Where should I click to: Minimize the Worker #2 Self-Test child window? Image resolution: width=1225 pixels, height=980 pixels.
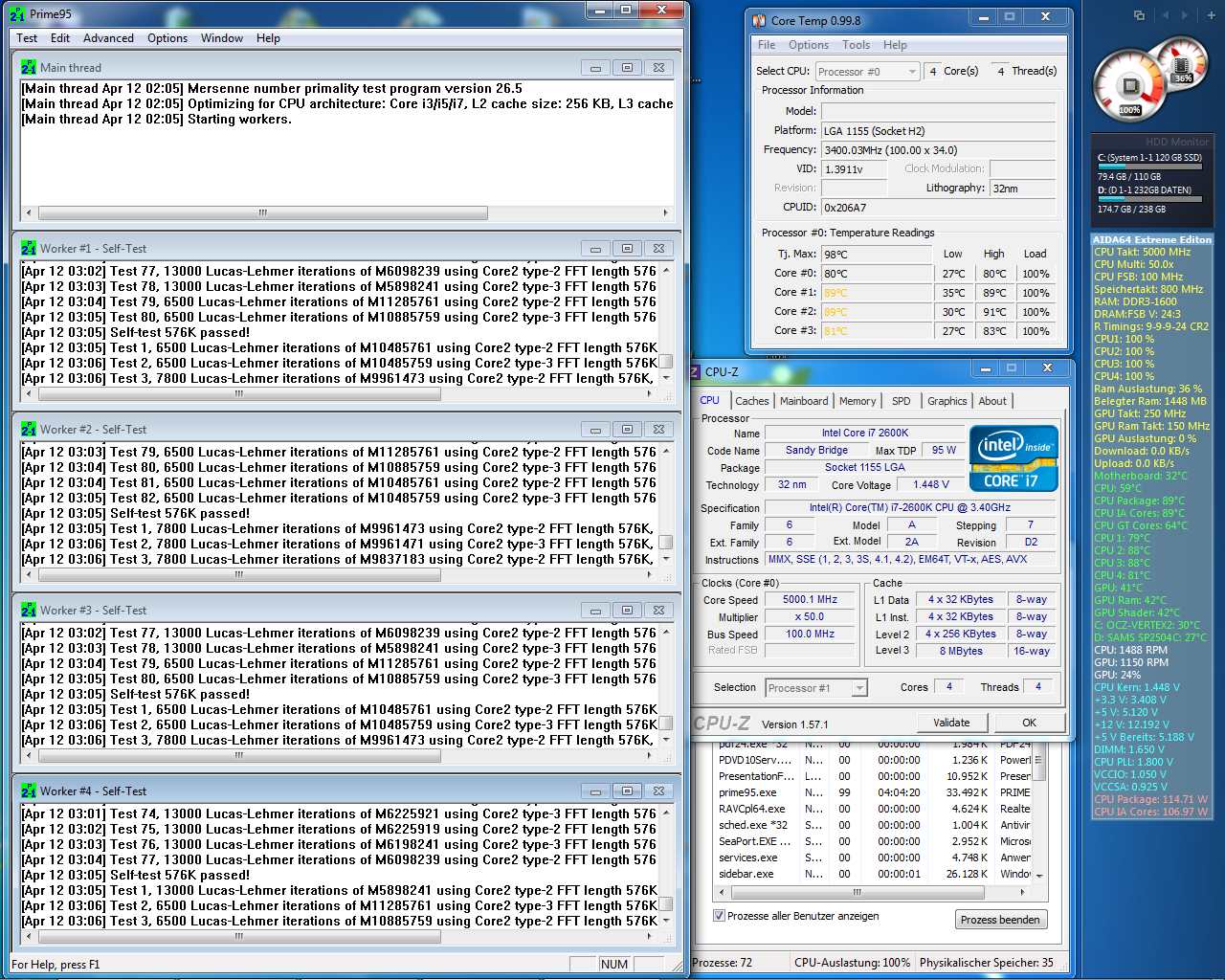[595, 430]
